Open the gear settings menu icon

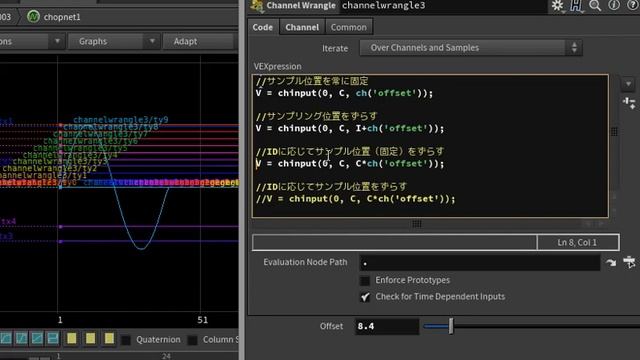557,5
